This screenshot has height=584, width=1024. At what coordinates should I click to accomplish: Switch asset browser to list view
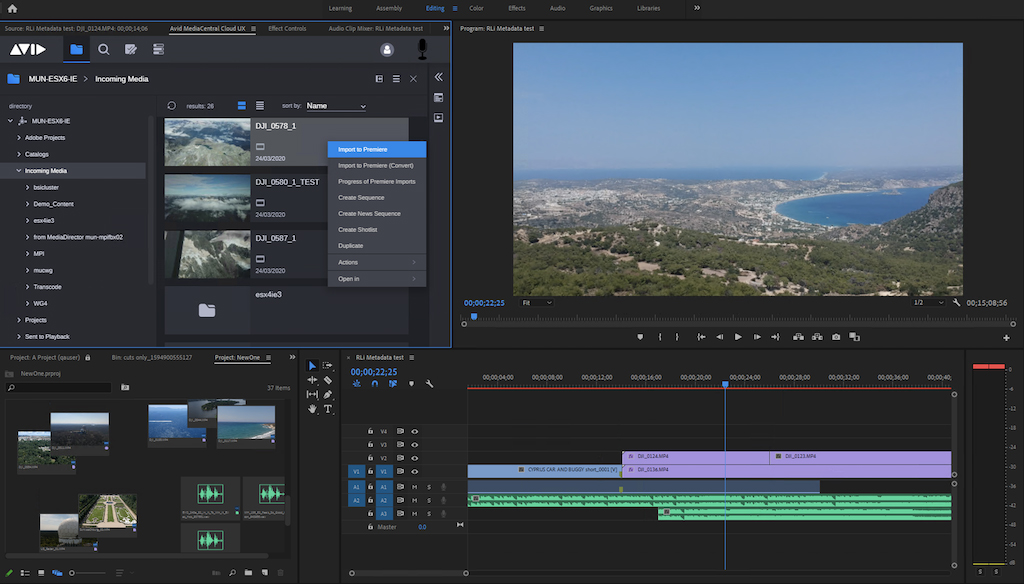pyautogui.click(x=260, y=106)
